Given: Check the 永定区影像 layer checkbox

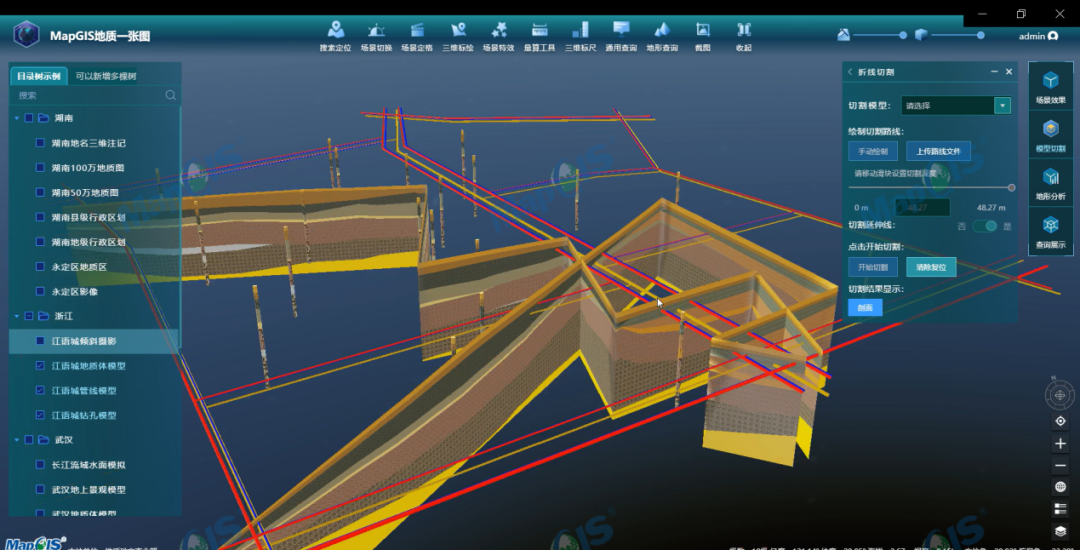Looking at the screenshot, I should pos(40,292).
